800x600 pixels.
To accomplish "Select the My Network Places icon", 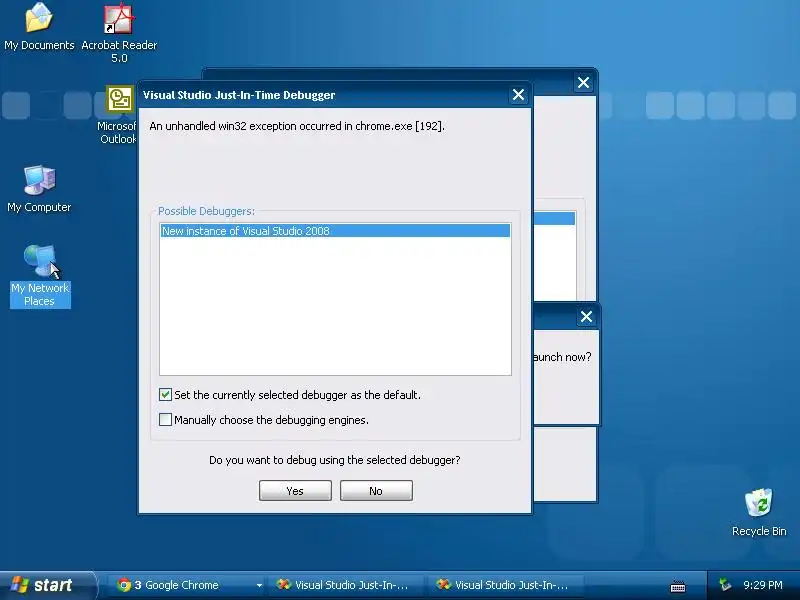I will [x=40, y=276].
